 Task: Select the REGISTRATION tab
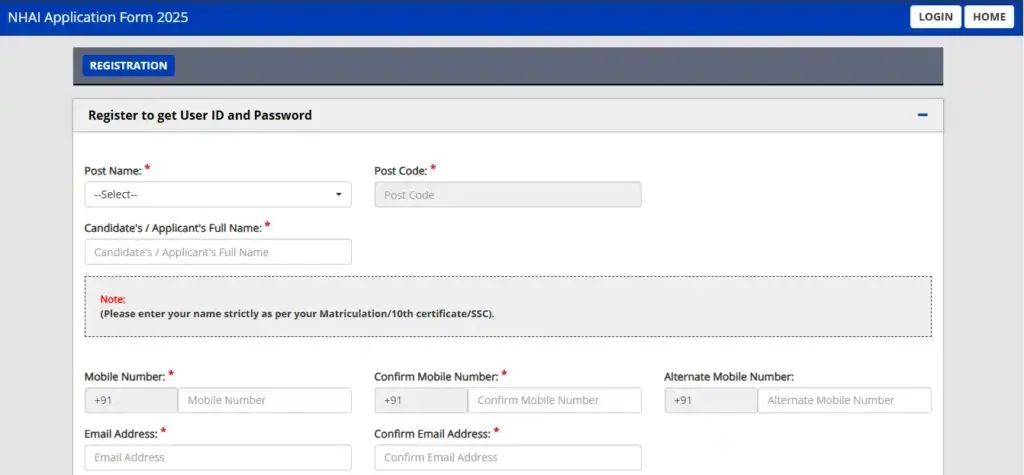click(x=128, y=66)
